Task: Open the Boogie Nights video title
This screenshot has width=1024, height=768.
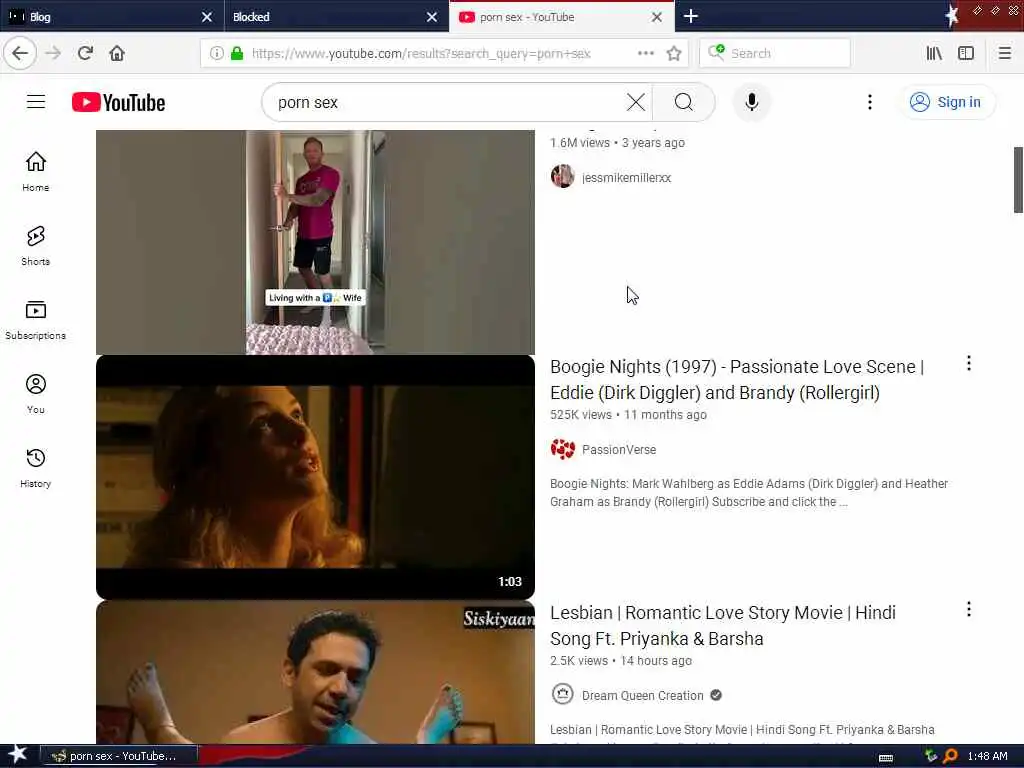Action: [737, 379]
